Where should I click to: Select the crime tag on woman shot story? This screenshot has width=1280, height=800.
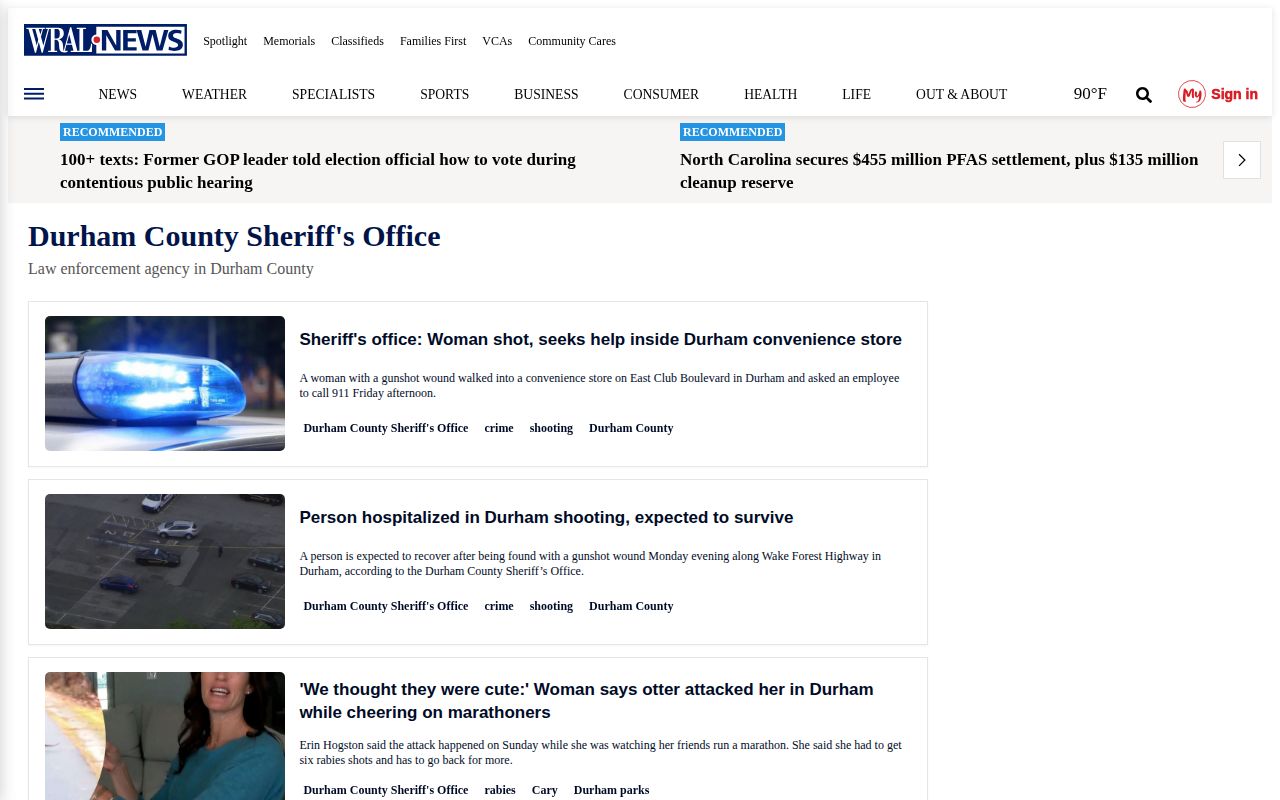click(499, 428)
